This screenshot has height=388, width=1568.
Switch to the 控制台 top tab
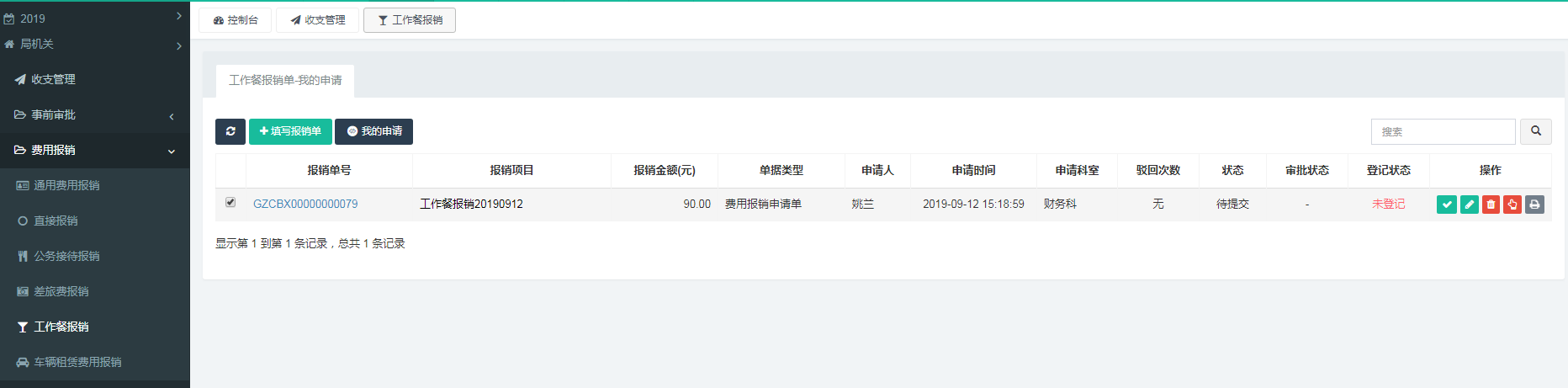236,20
